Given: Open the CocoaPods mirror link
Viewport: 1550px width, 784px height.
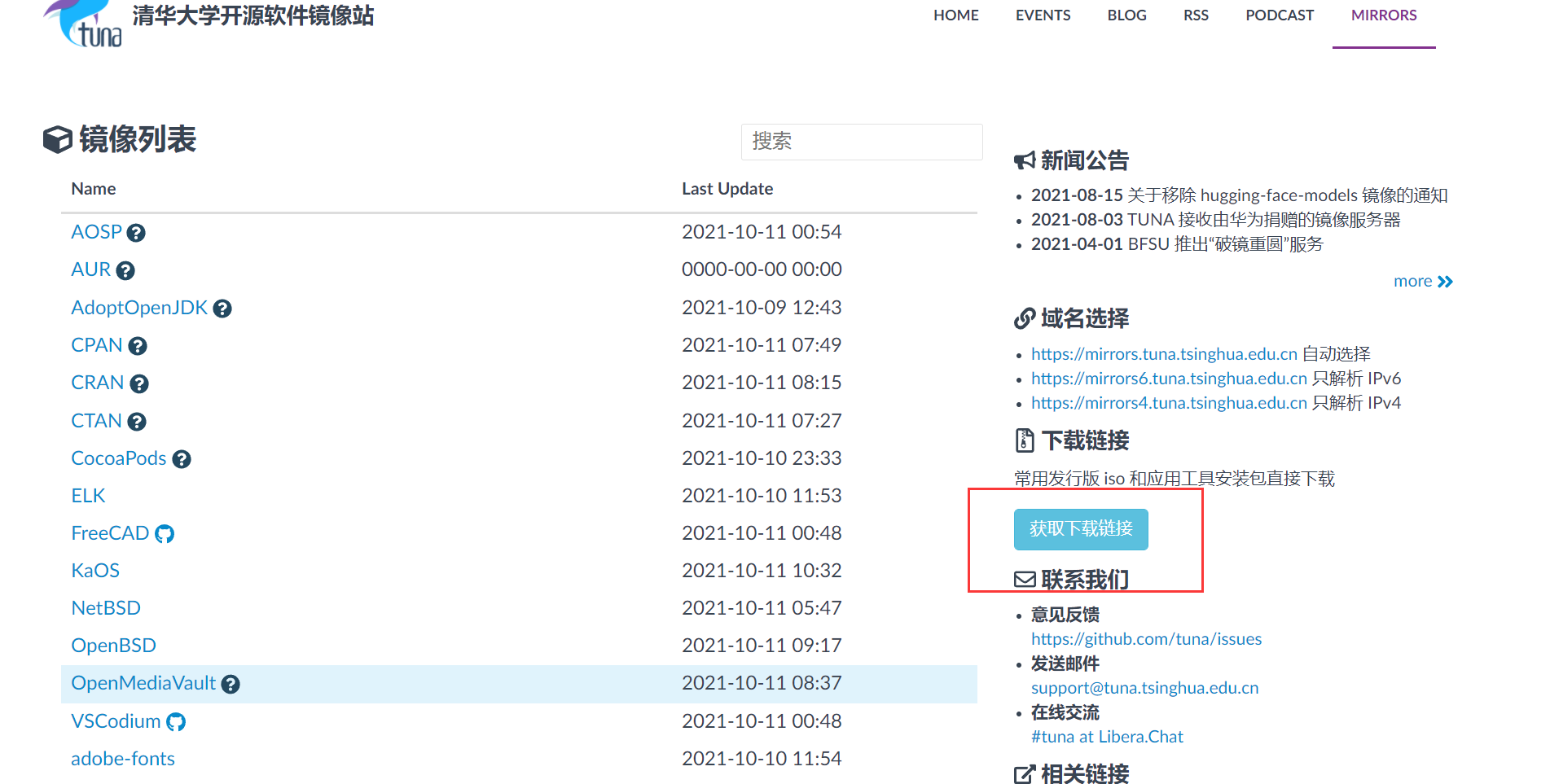Looking at the screenshot, I should click(x=119, y=458).
